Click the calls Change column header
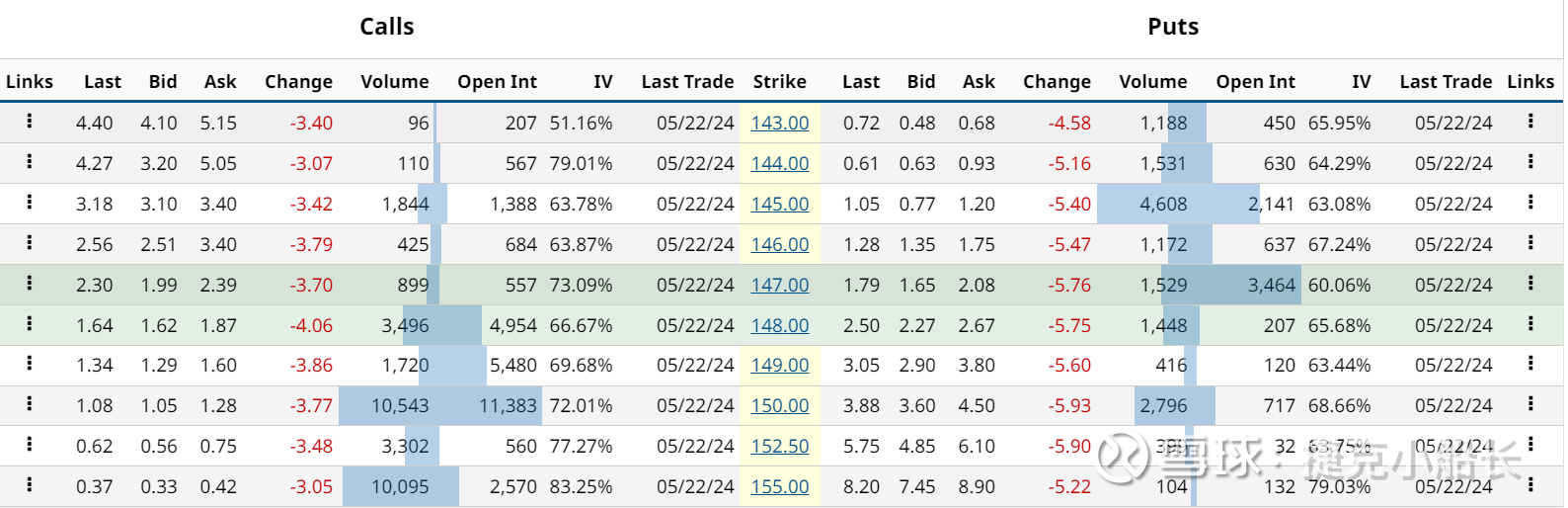This screenshot has height=508, width=1568. [x=298, y=82]
